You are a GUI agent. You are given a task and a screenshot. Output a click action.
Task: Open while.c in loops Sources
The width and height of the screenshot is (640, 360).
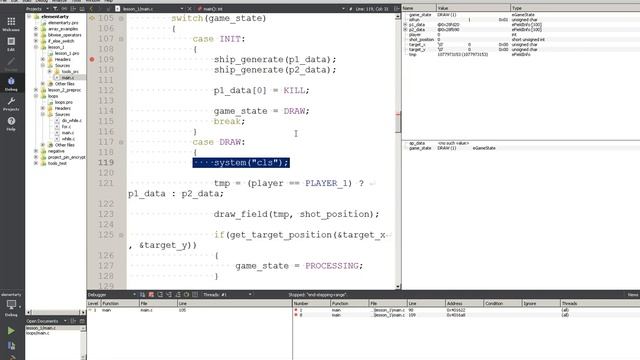(68, 139)
